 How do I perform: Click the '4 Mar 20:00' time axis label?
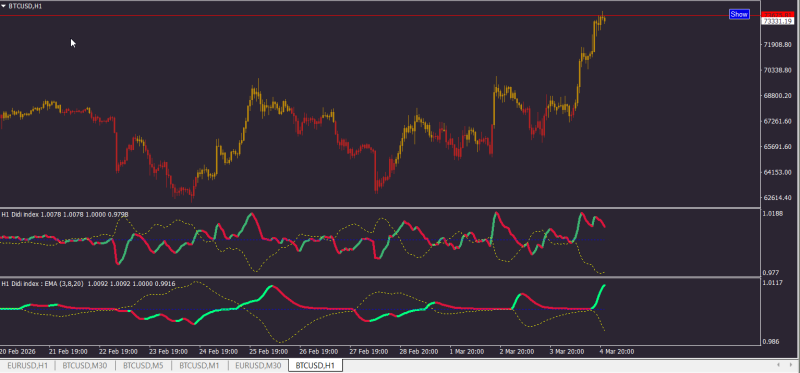pos(617,352)
